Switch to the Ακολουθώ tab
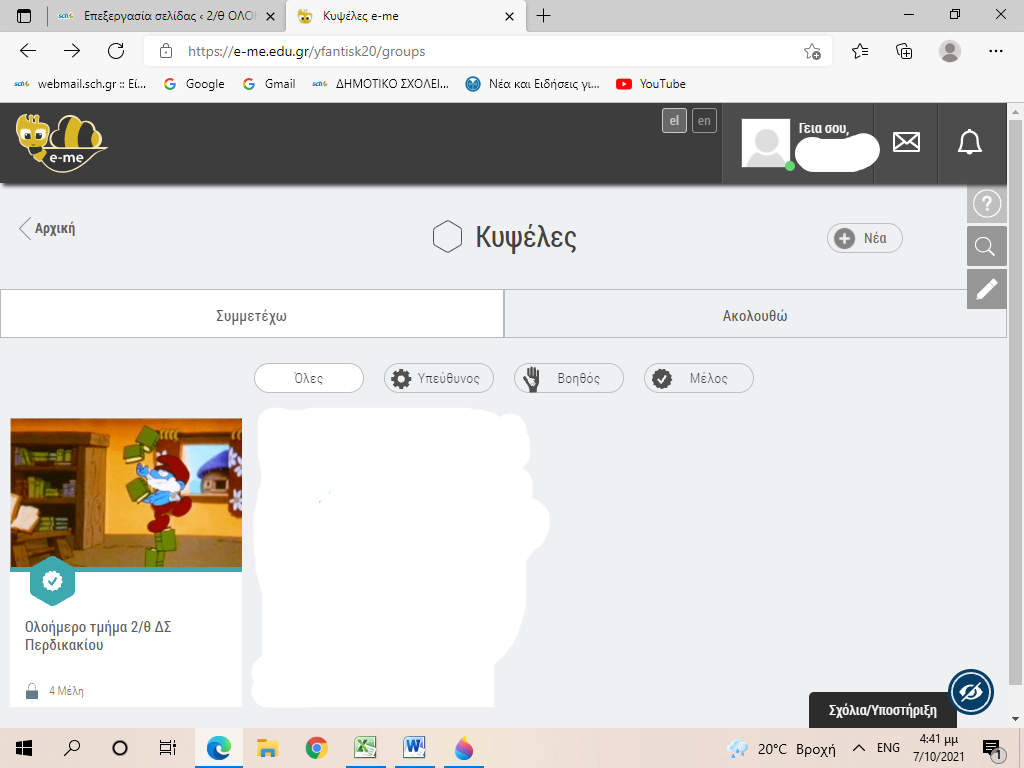 pyautogui.click(x=755, y=314)
